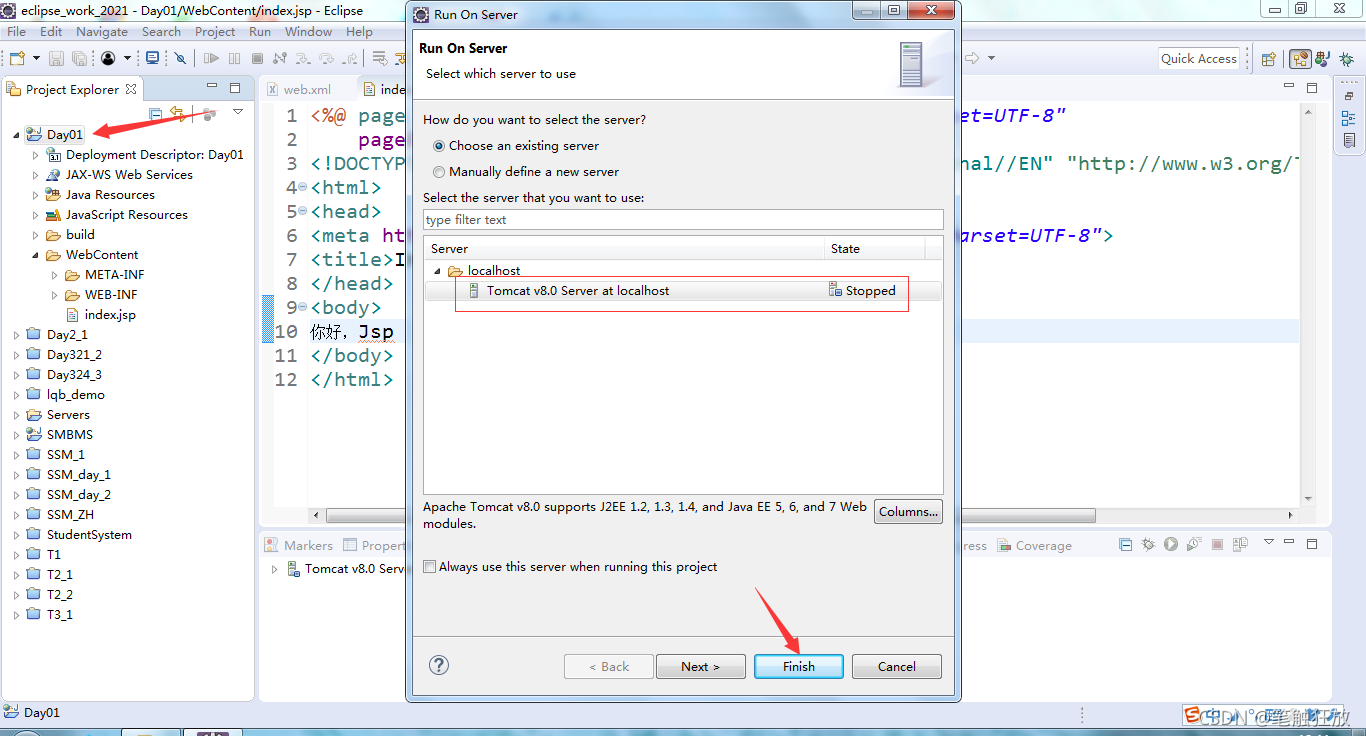Image resolution: width=1366 pixels, height=736 pixels.
Task: Collapse the WebContent folder
Action: point(36,255)
